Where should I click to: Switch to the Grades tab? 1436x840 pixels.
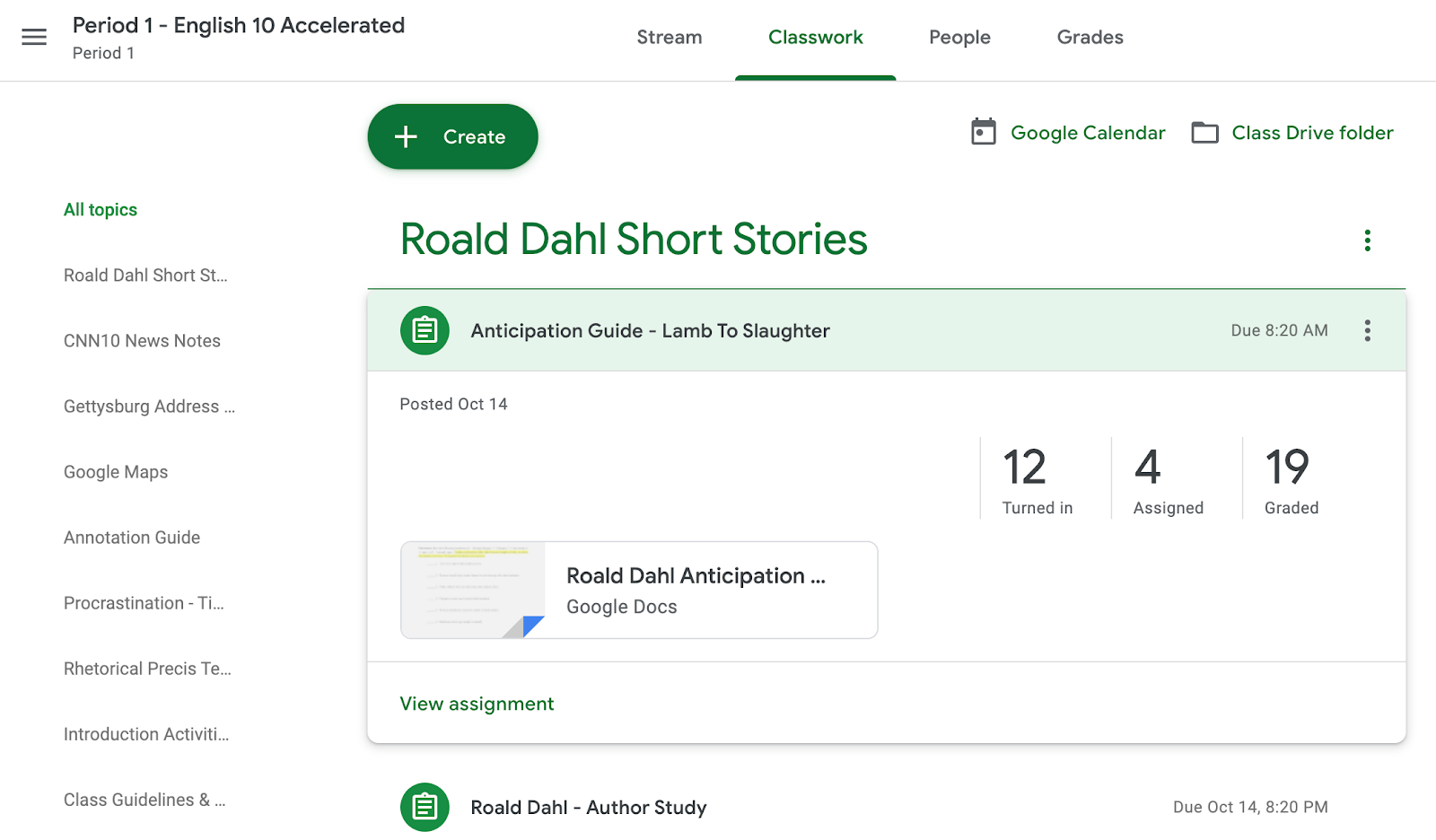coord(1089,37)
